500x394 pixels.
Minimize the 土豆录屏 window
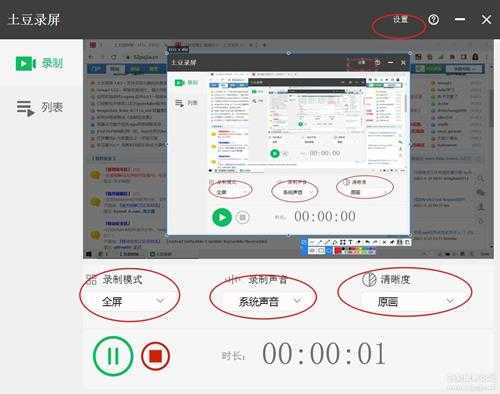click(x=460, y=19)
